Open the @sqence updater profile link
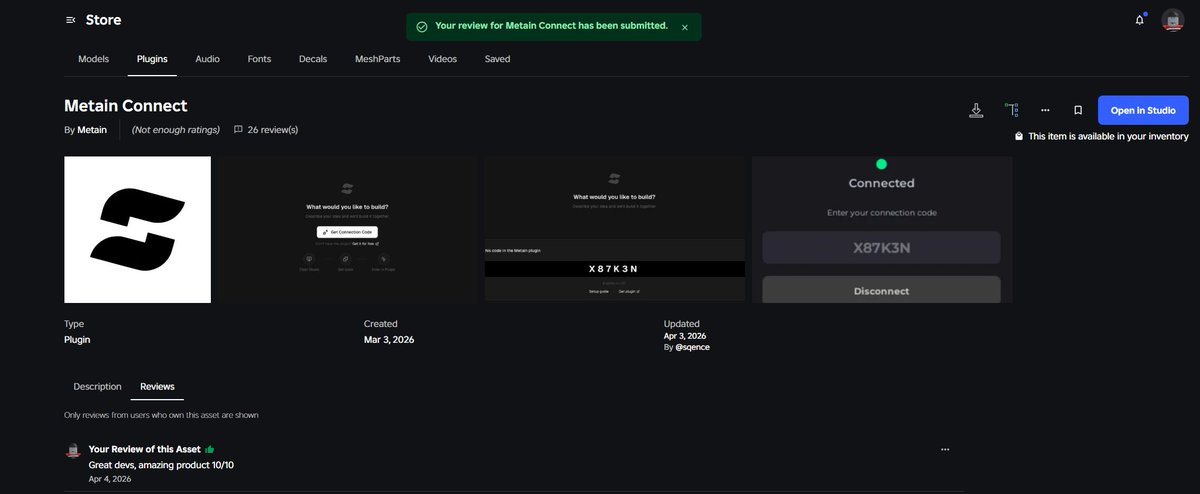 (x=692, y=347)
